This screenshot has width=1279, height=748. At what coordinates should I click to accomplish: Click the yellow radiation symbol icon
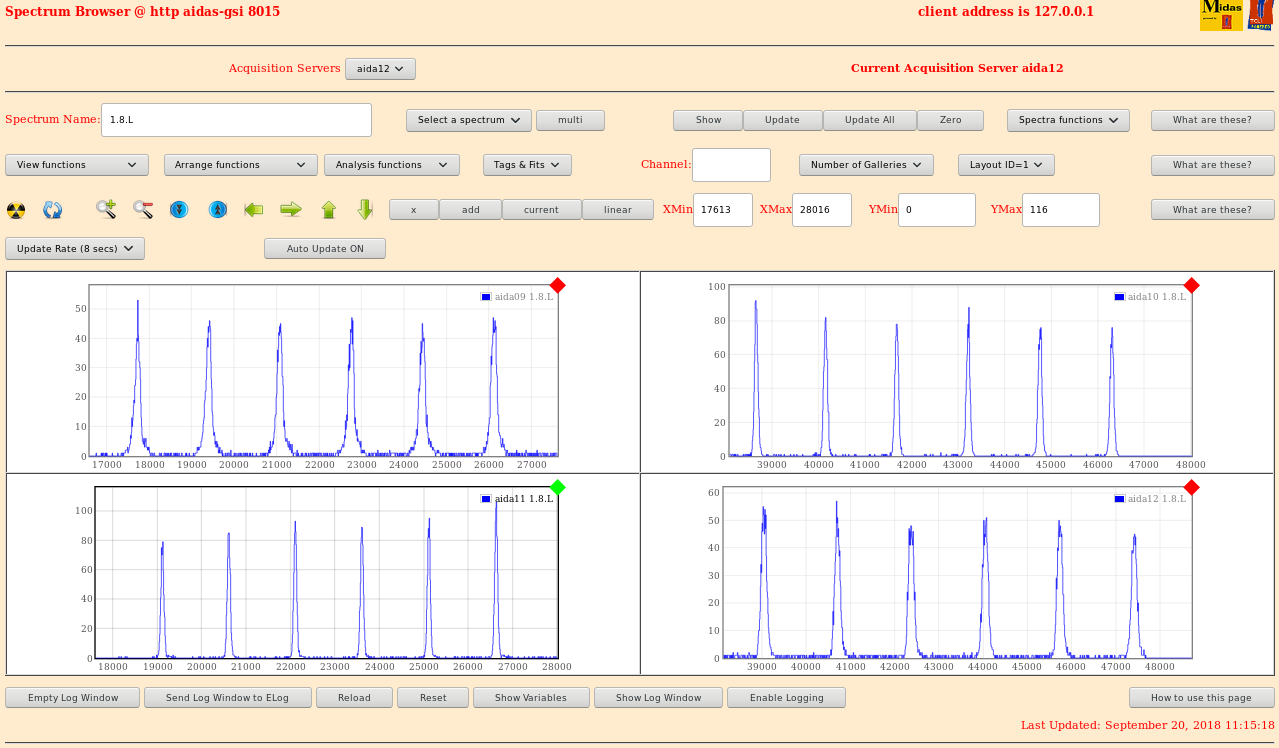(16, 210)
